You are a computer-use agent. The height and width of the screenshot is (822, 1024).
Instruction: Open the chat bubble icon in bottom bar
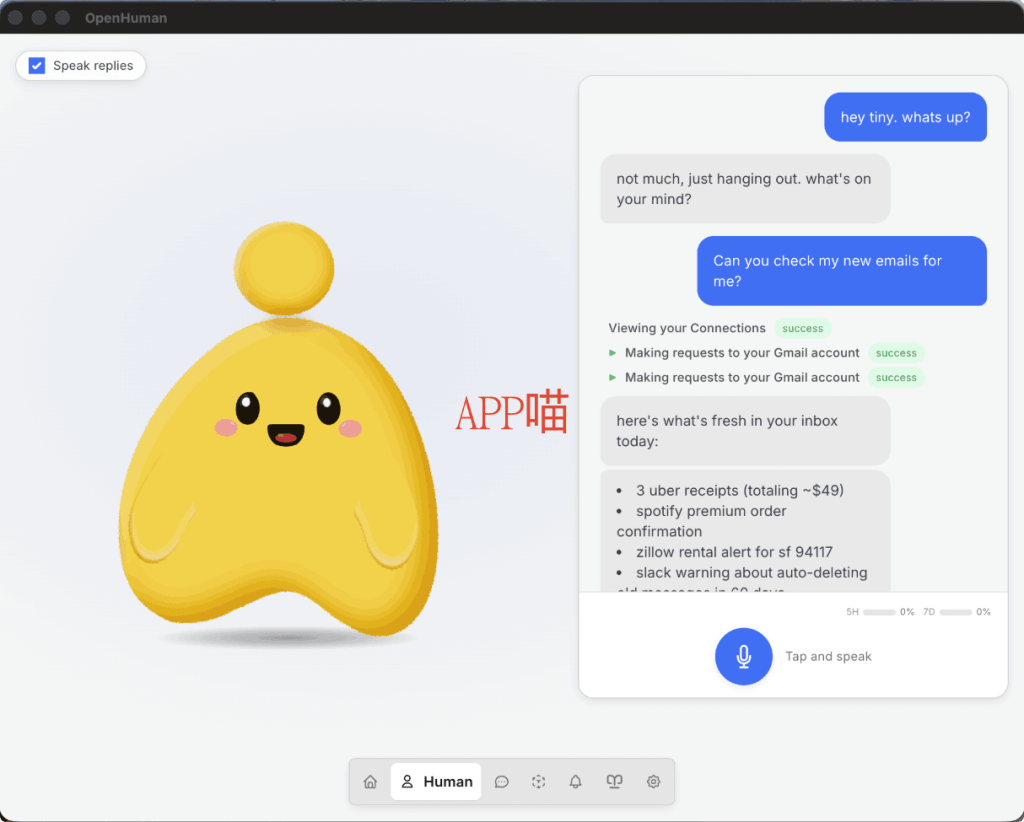(x=502, y=782)
